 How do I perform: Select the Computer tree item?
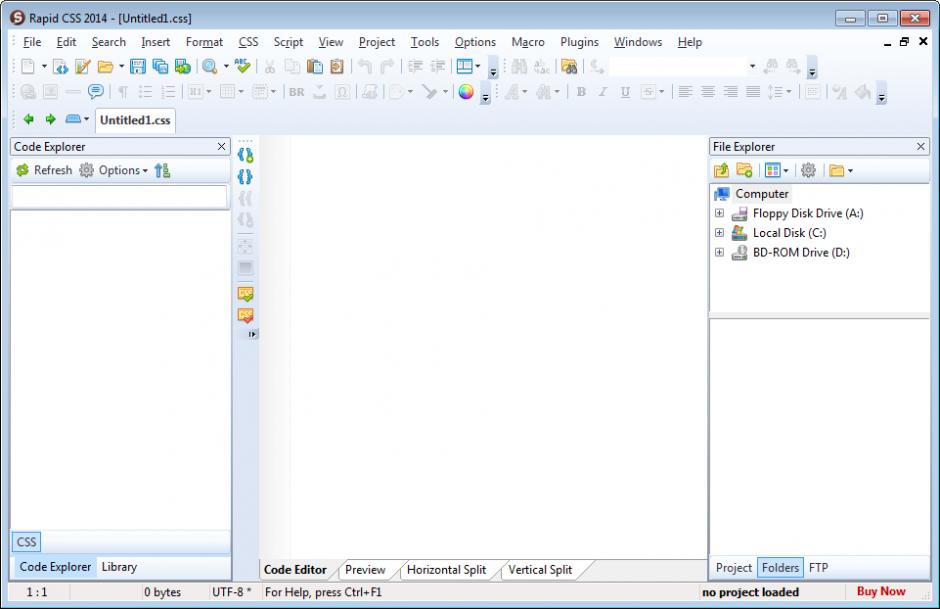761,194
